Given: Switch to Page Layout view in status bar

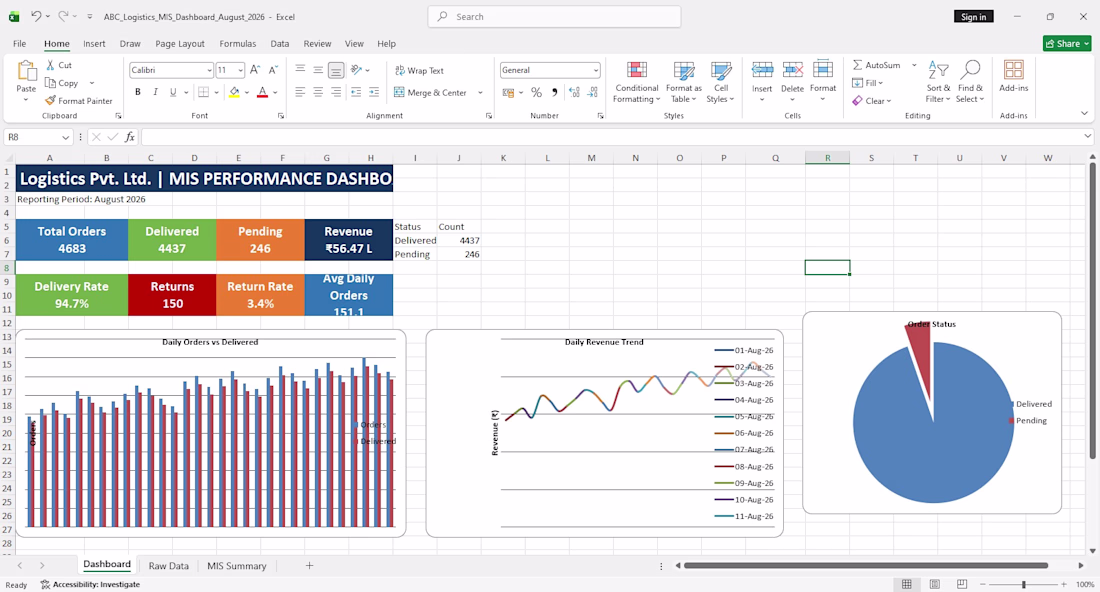Looking at the screenshot, I should (934, 584).
